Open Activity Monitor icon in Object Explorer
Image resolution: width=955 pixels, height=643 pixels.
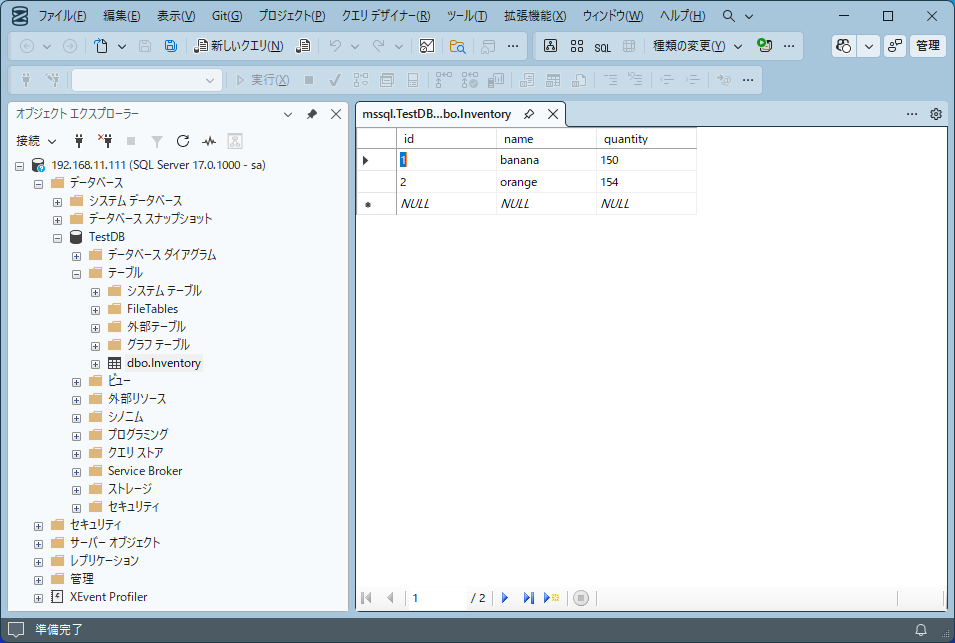[x=209, y=141]
